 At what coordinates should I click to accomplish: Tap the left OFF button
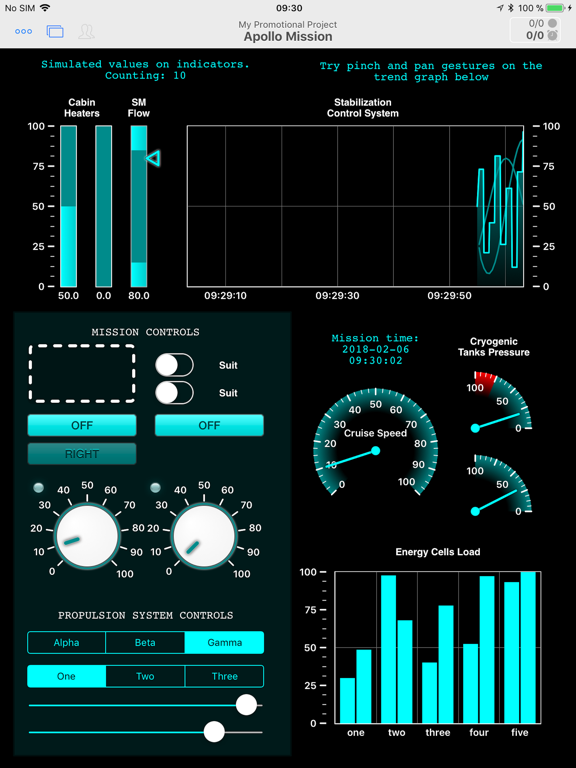pos(82,425)
